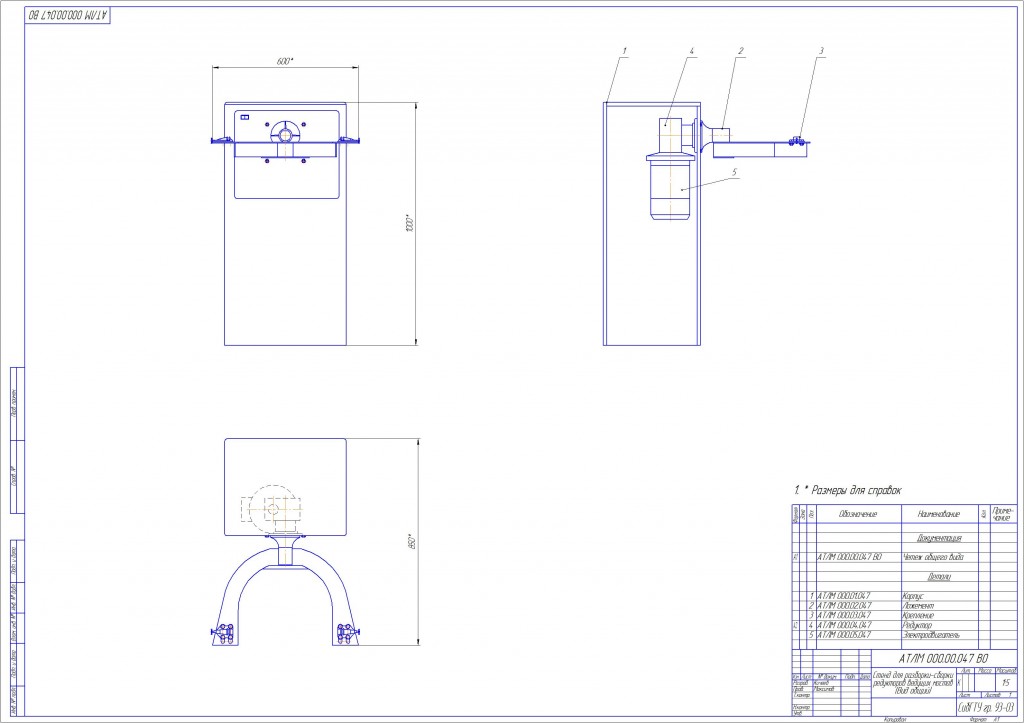Click the designation 'АТЛМ 000.05.047'

[x=844, y=635]
